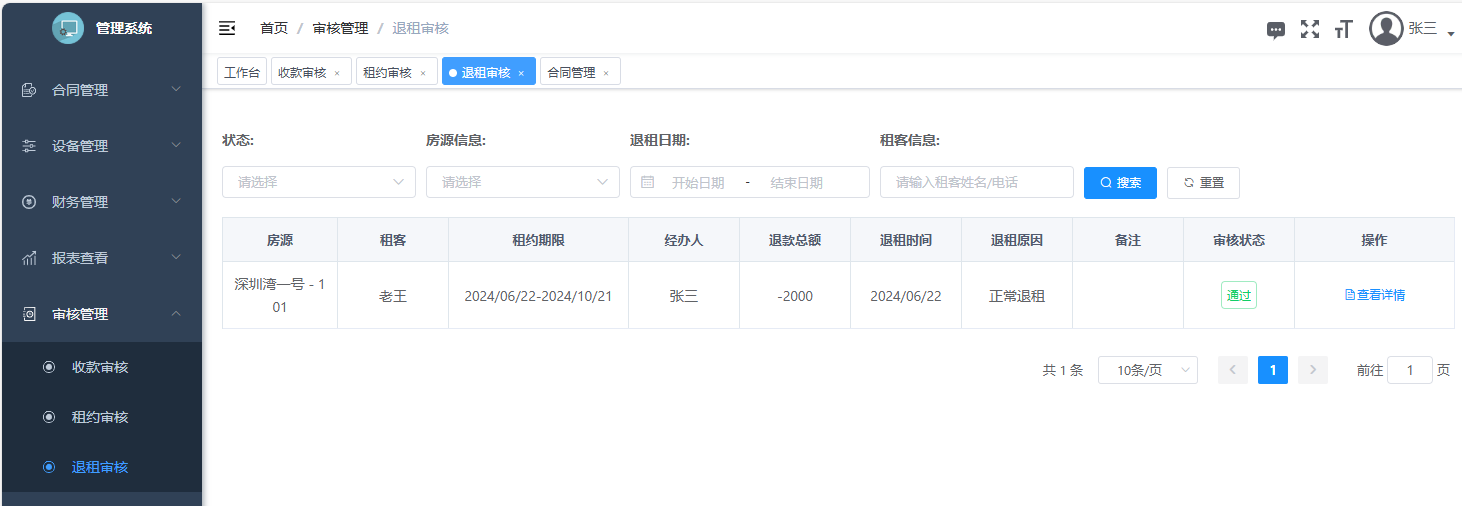The image size is (1462, 506).
Task: Select 收款审核 in the sidebar submenu
Action: (x=100, y=367)
